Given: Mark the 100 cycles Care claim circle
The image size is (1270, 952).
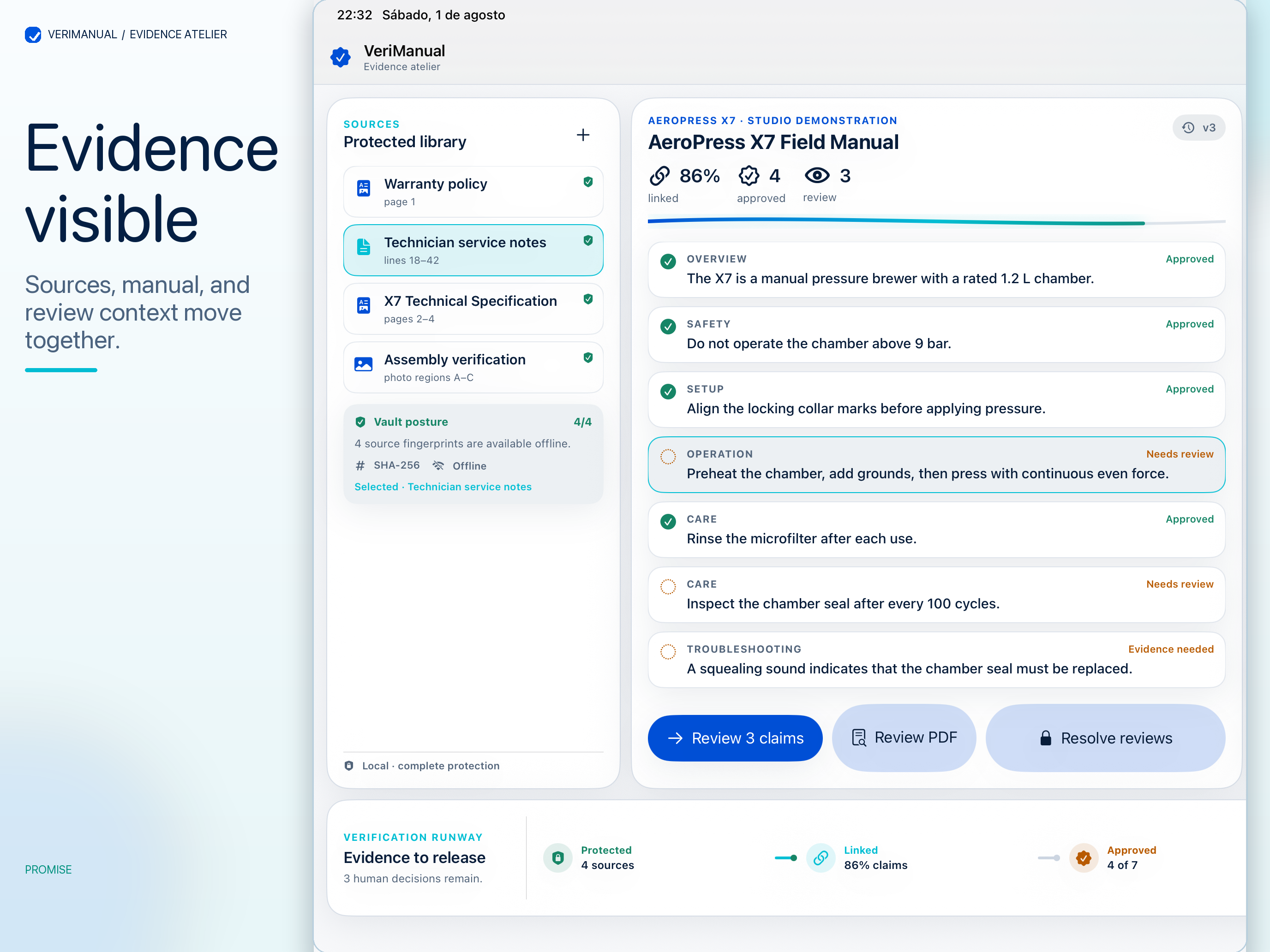Looking at the screenshot, I should (x=668, y=586).
